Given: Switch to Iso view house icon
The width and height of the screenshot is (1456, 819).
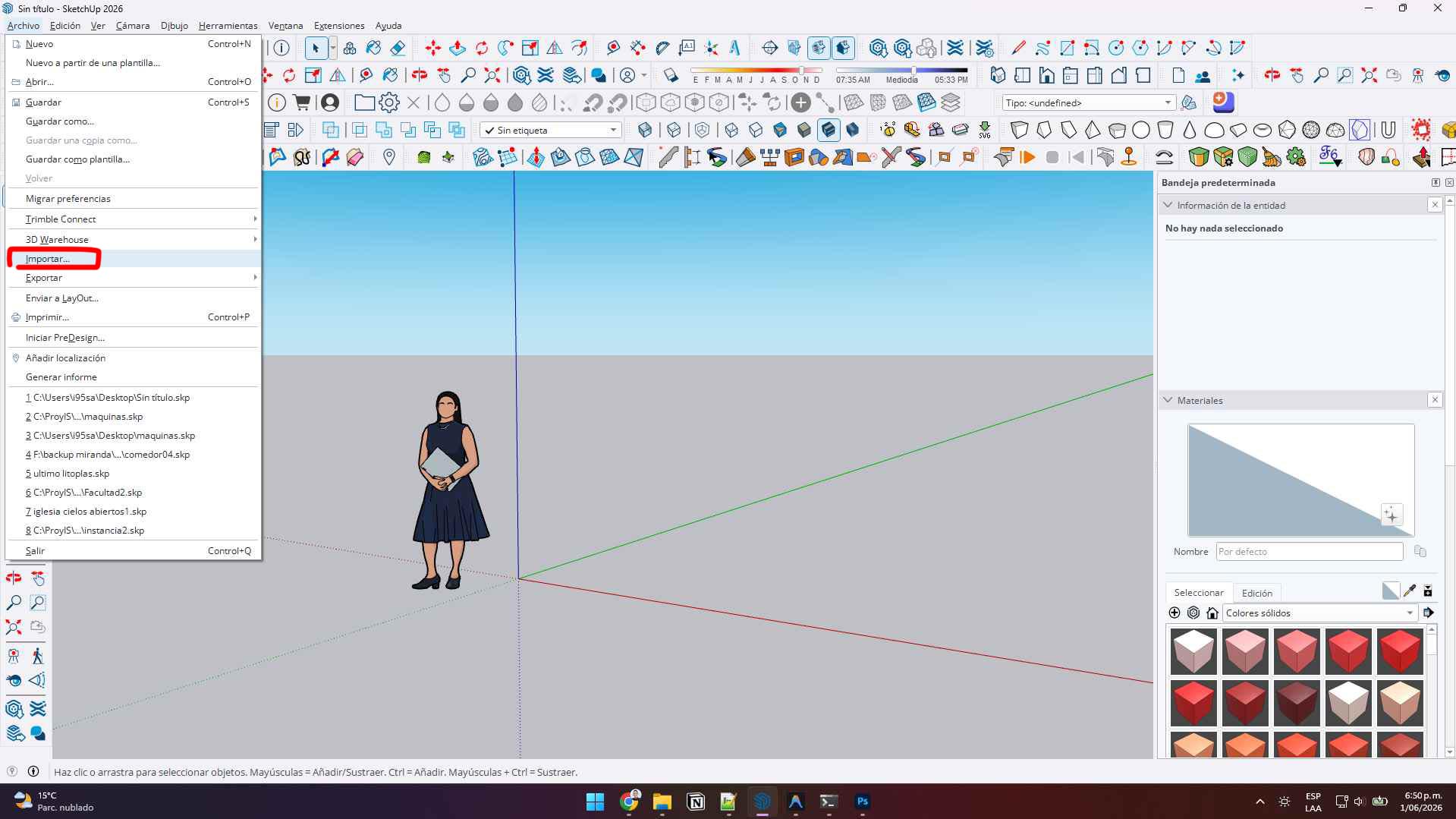Looking at the screenshot, I should 998,75.
